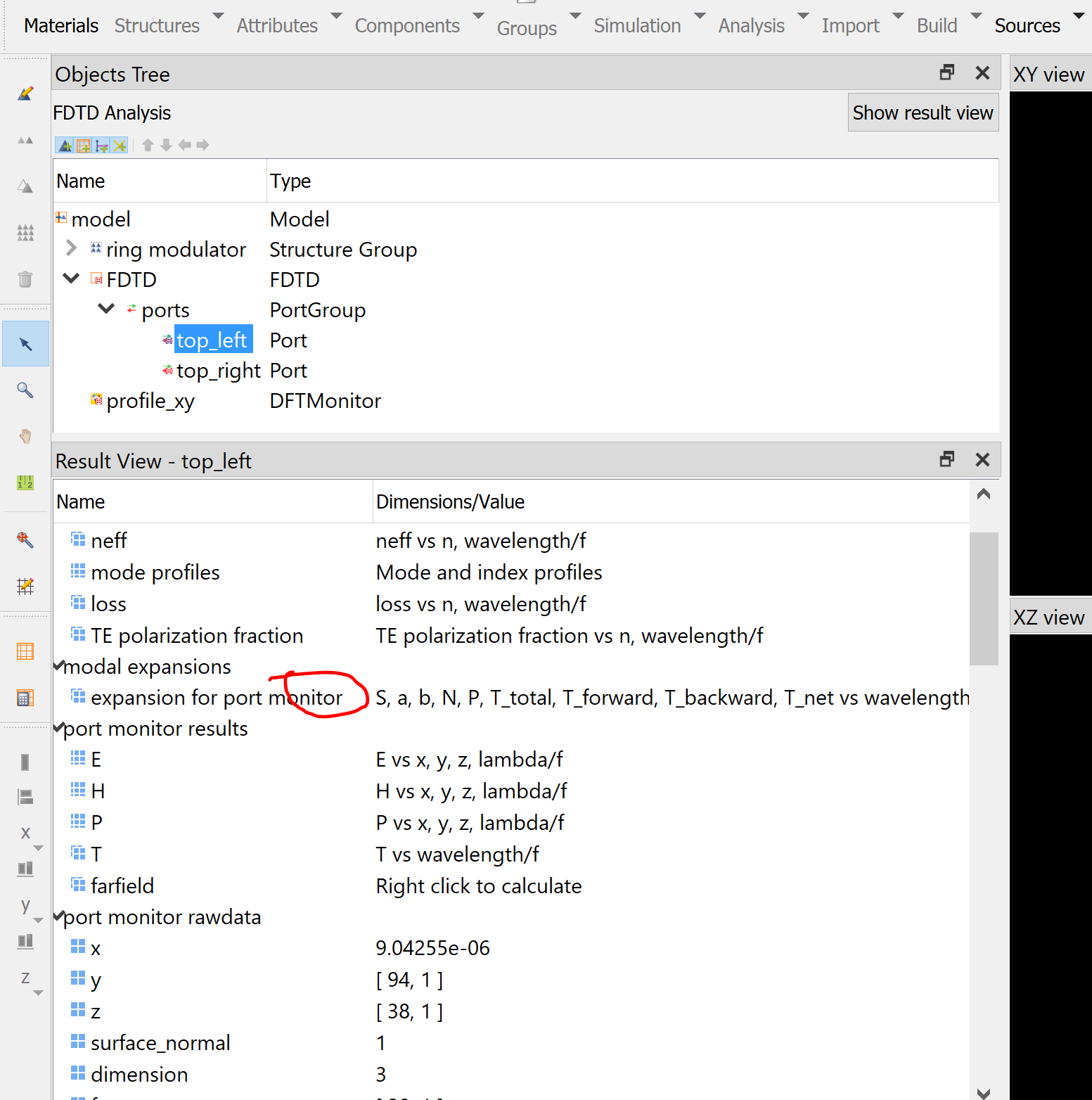Toggle sources filter in Objects Tree
Viewport: 1092px width, 1100px height.
pos(102,146)
